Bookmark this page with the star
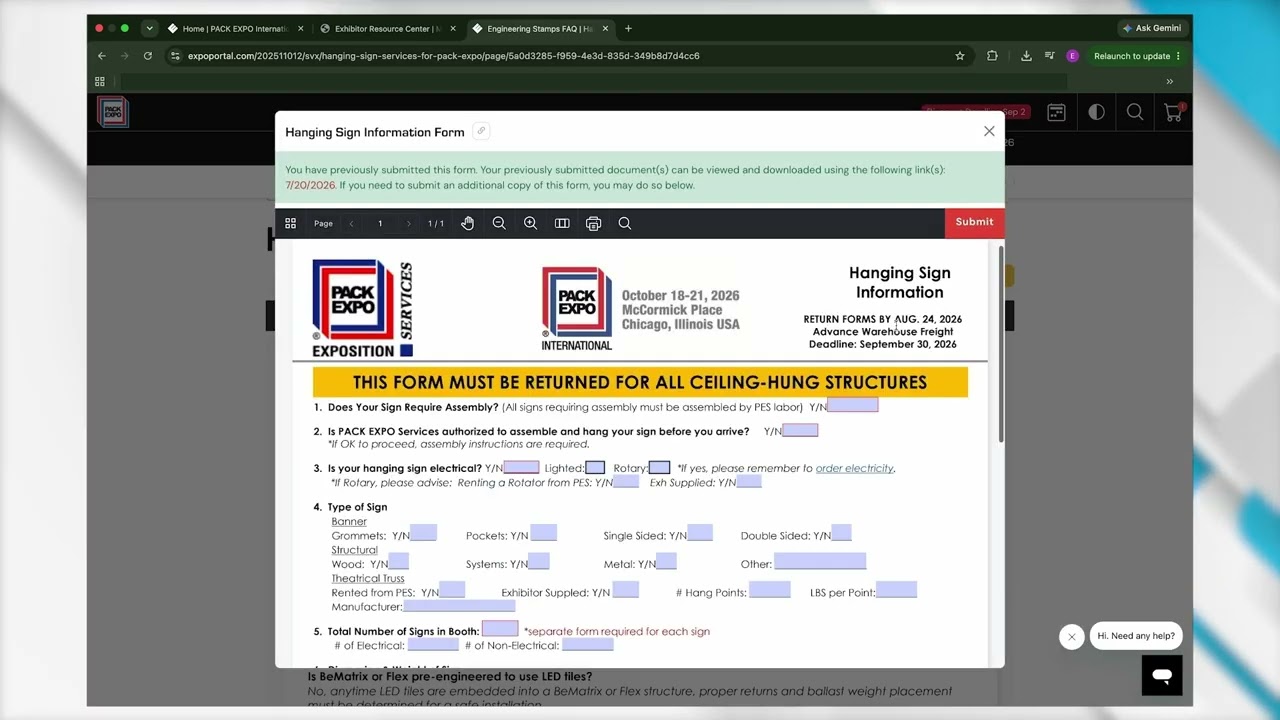The height and width of the screenshot is (720, 1280). coord(960,56)
